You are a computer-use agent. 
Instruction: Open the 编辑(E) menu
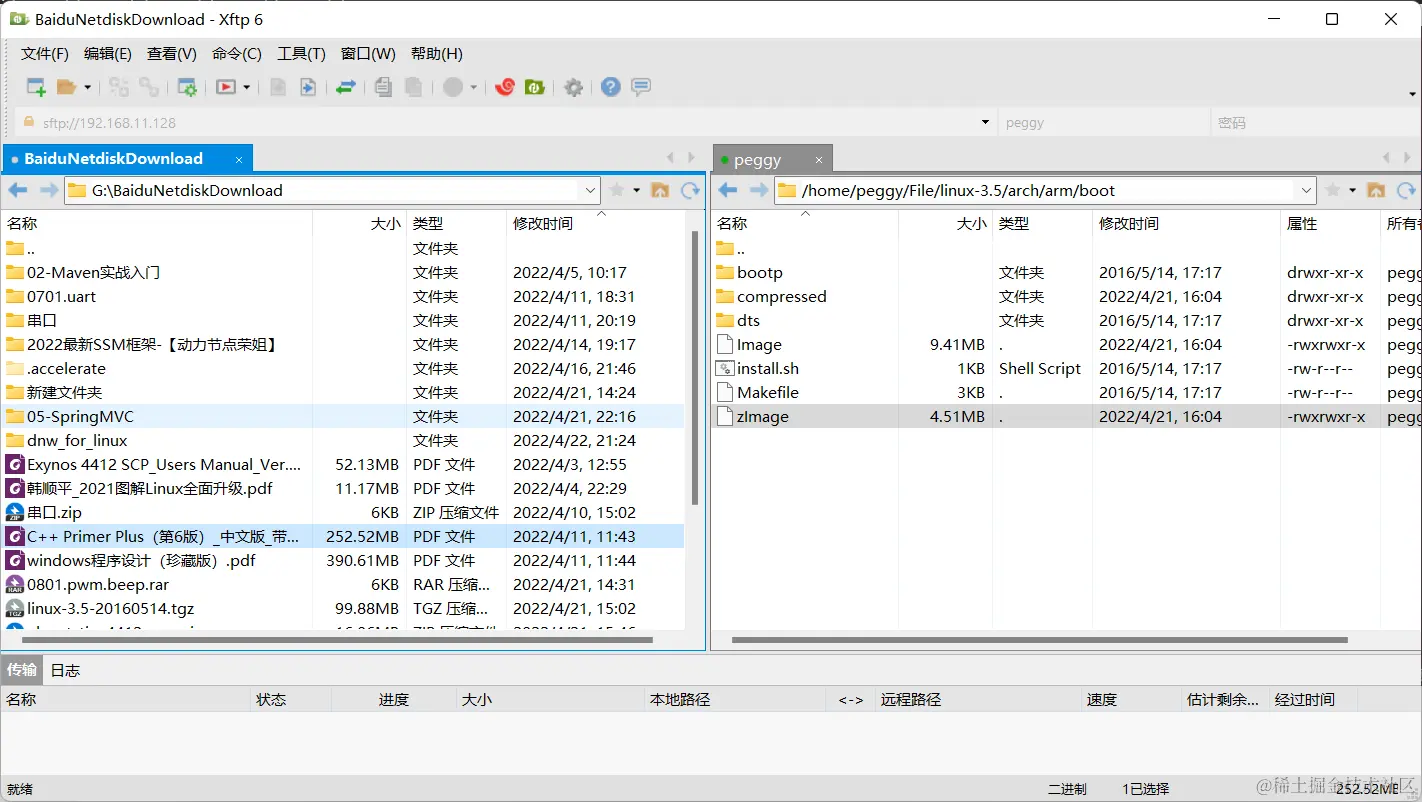click(108, 54)
